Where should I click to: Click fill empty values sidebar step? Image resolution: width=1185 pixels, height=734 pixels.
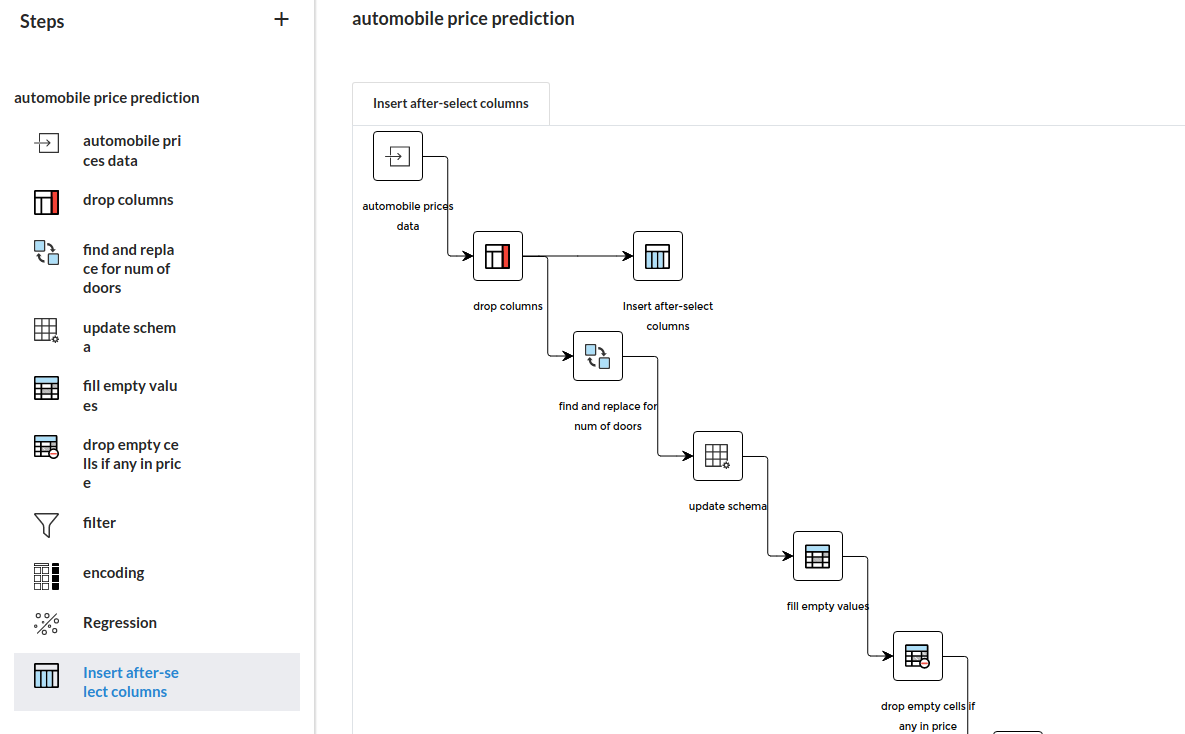[130, 395]
